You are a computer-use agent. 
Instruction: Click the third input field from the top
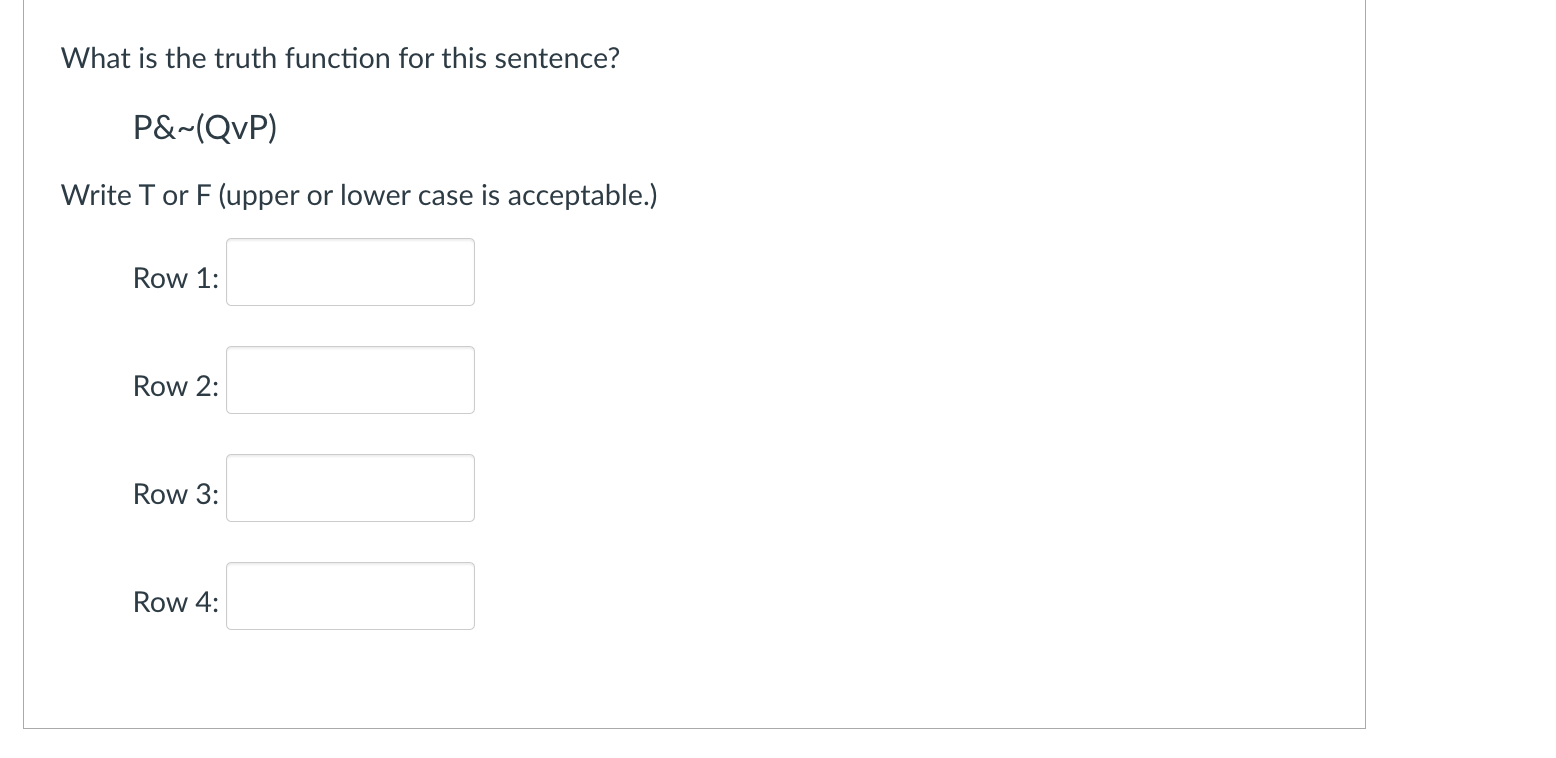tap(350, 488)
